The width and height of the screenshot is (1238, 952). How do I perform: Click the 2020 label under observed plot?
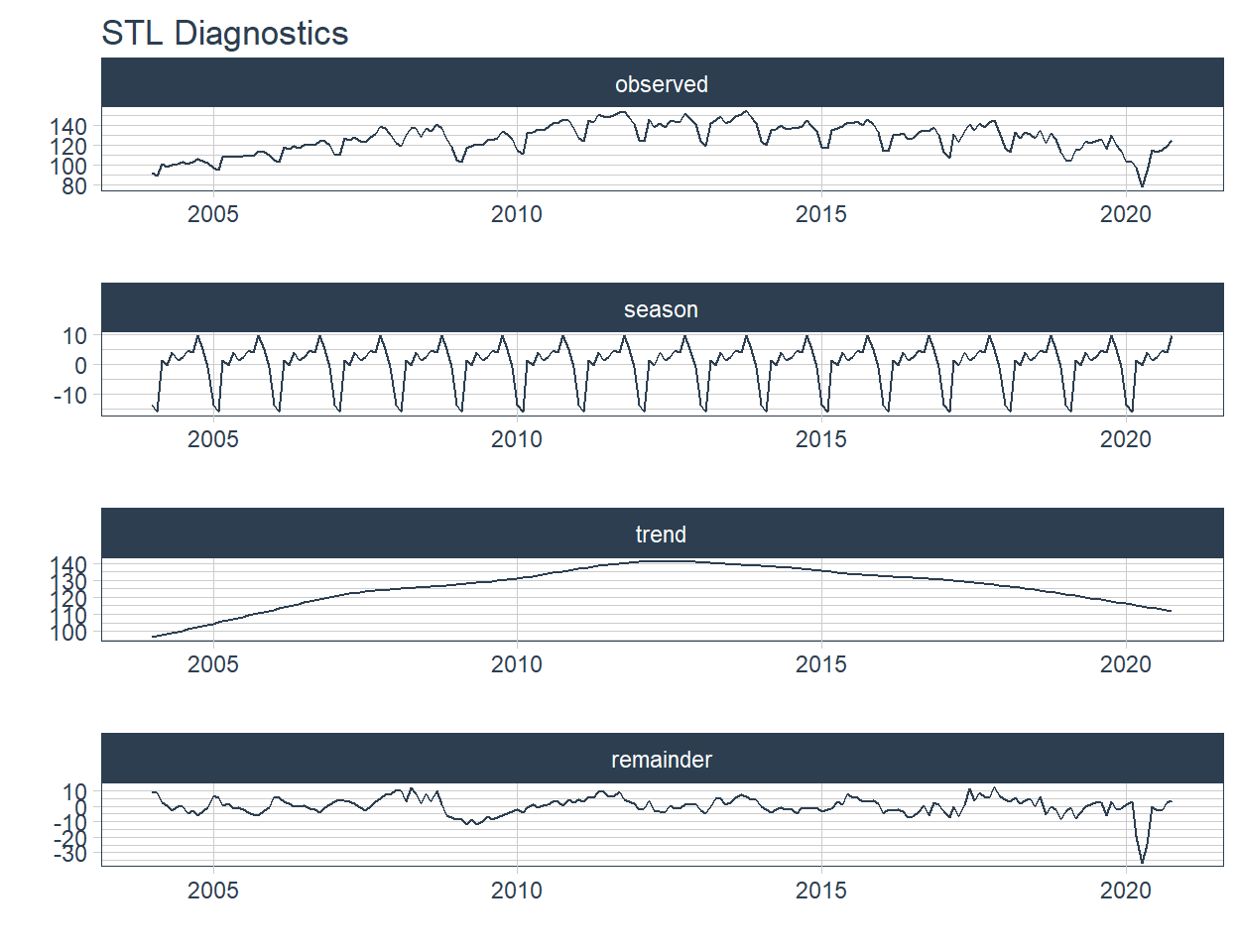1126,214
